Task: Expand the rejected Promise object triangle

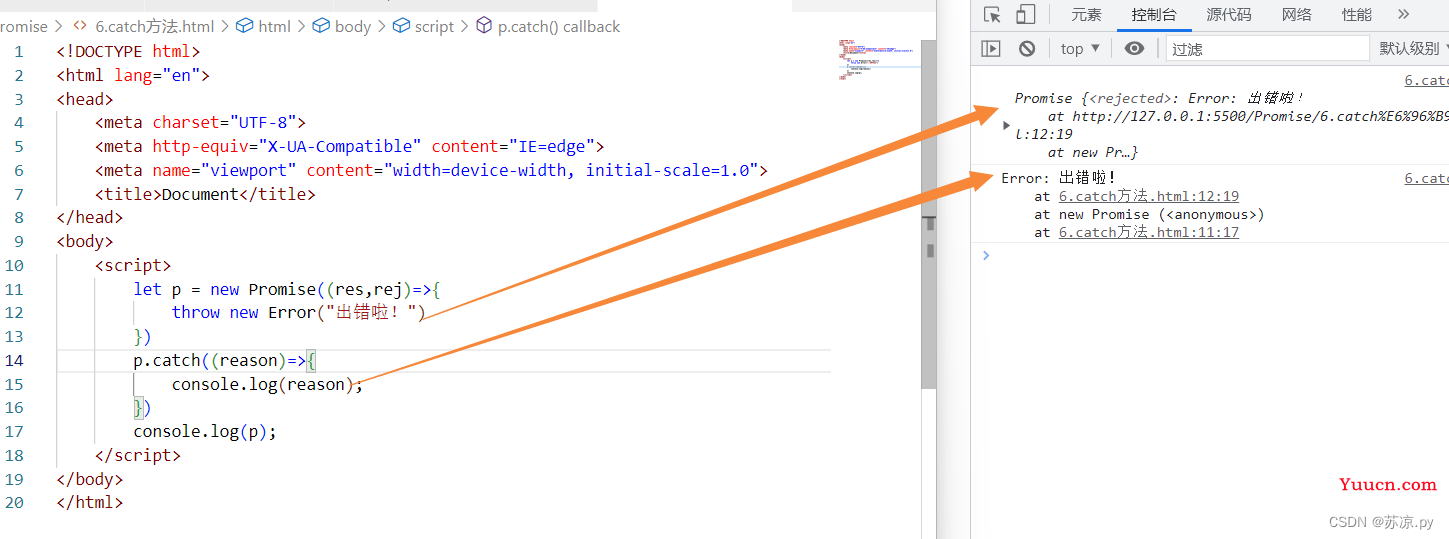Action: [1006, 125]
